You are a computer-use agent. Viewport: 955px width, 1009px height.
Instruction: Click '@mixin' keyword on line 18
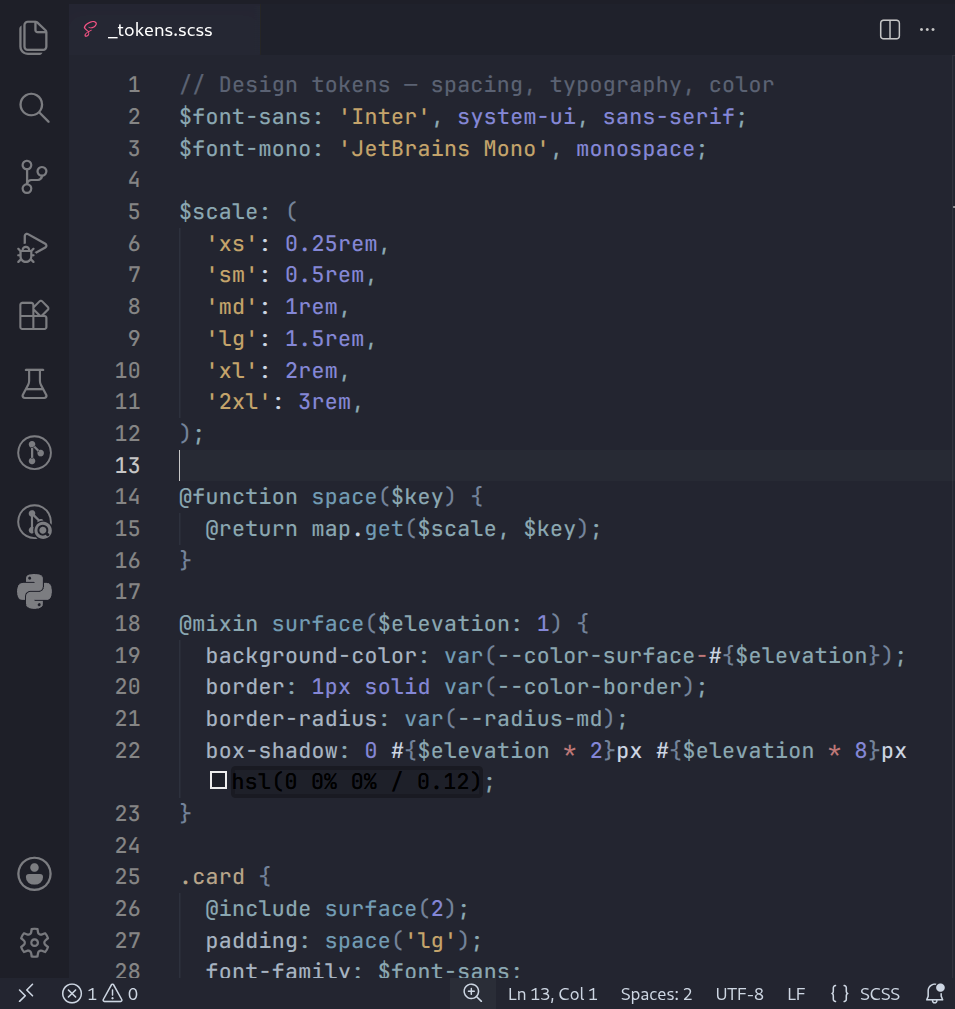(x=218, y=624)
